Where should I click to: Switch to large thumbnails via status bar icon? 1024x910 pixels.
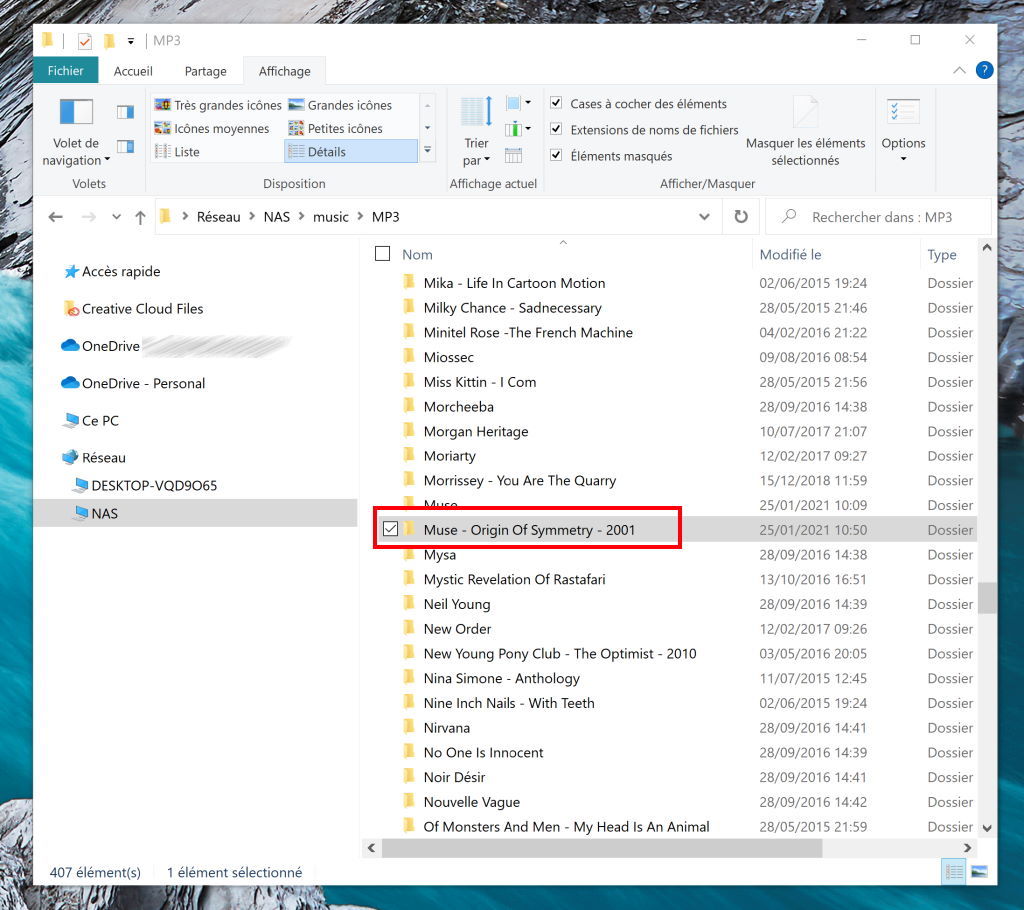click(x=979, y=872)
